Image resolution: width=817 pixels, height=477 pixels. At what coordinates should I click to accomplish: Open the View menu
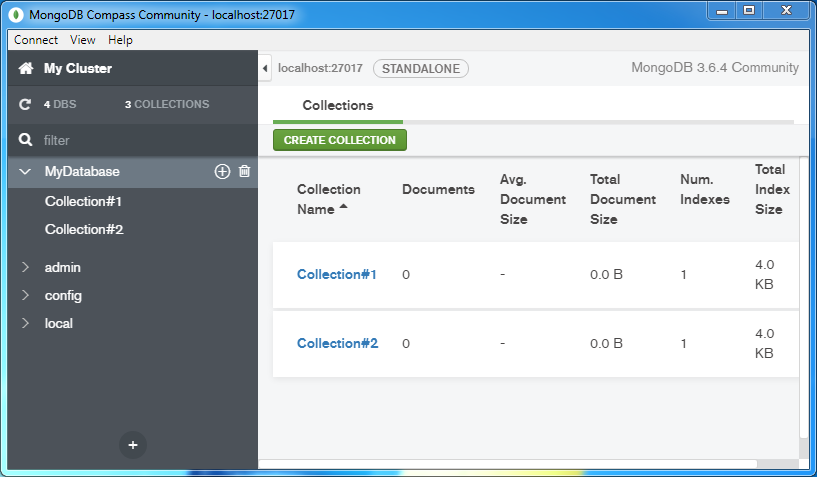tap(83, 40)
